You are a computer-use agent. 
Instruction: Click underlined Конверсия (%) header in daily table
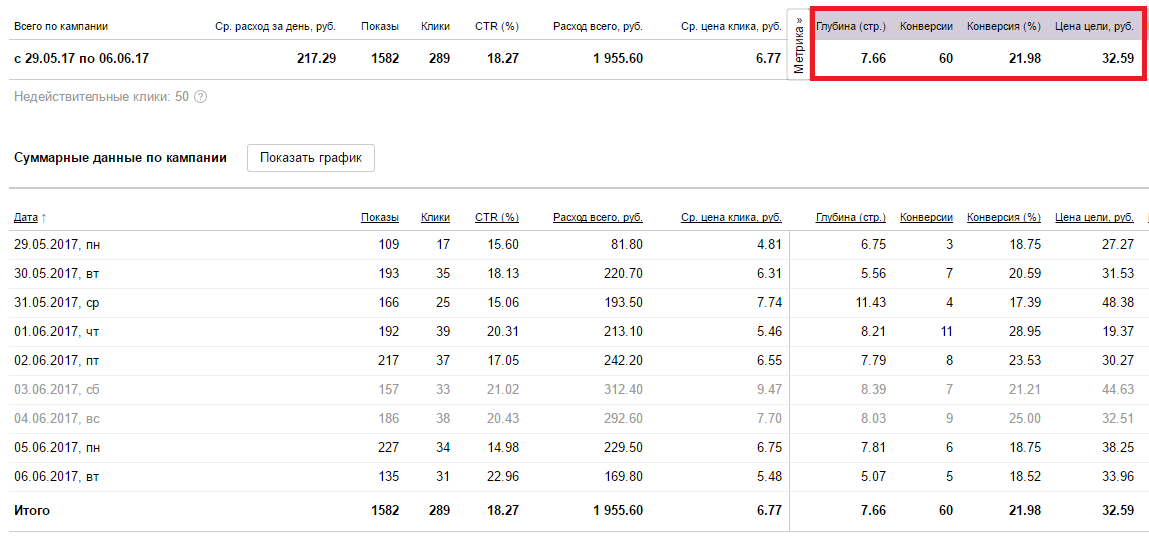click(1003, 217)
